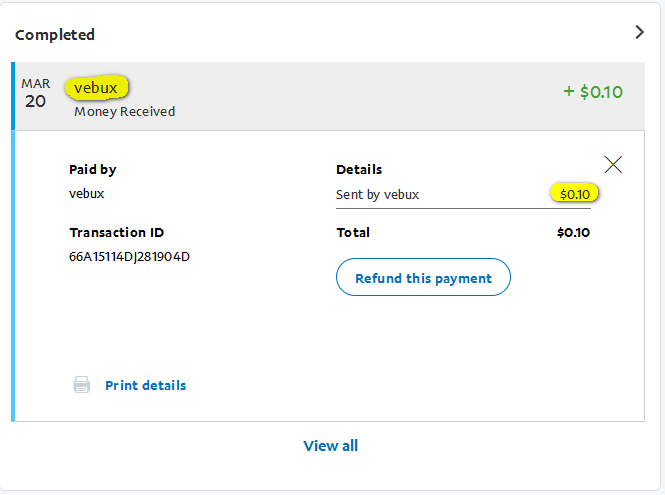Click the Refund this payment button
This screenshot has height=495, width=665.
pos(423,278)
